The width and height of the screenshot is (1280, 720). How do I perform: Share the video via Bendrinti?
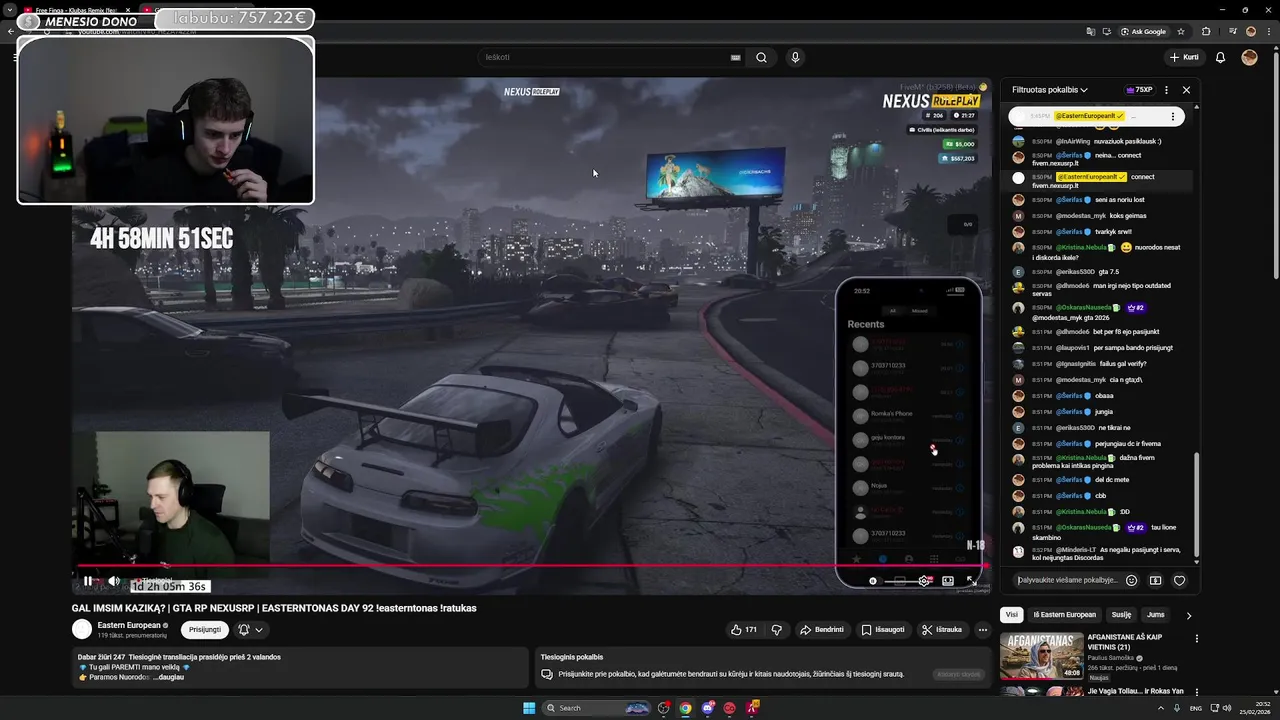[821, 630]
